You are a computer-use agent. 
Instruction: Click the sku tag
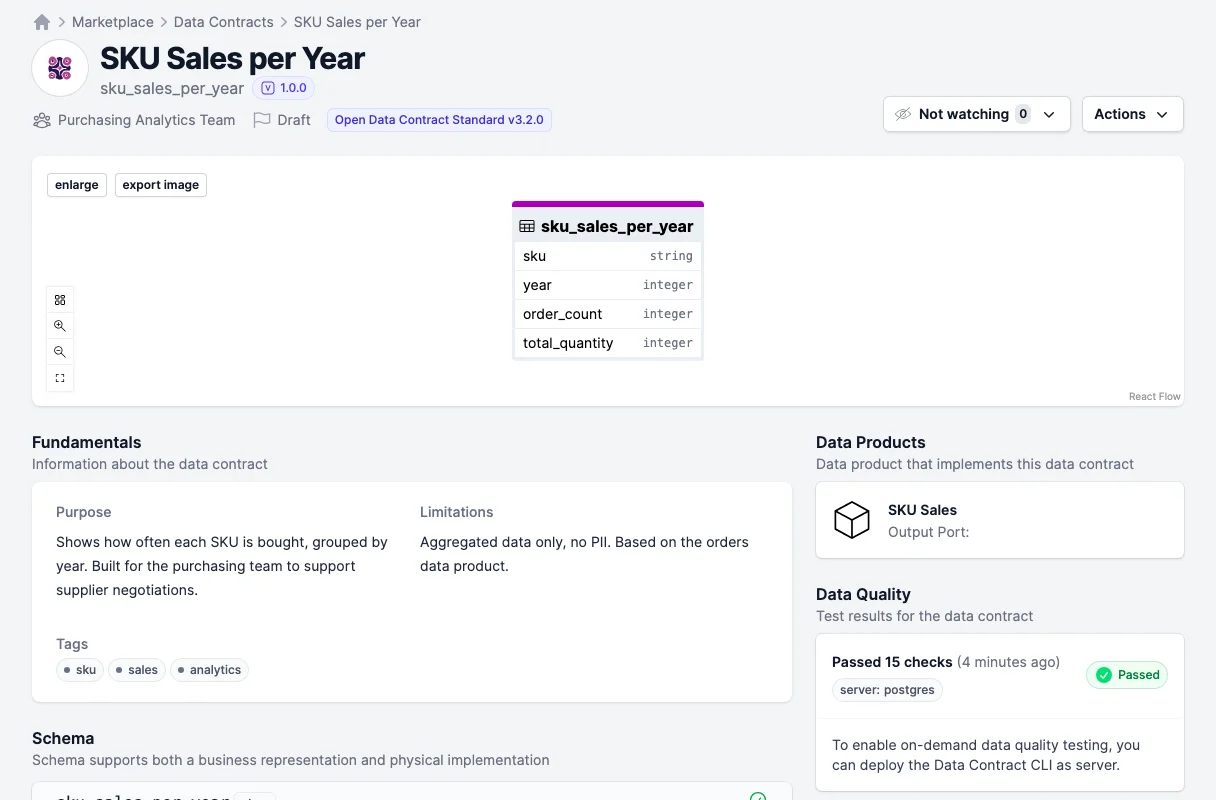[x=80, y=670]
